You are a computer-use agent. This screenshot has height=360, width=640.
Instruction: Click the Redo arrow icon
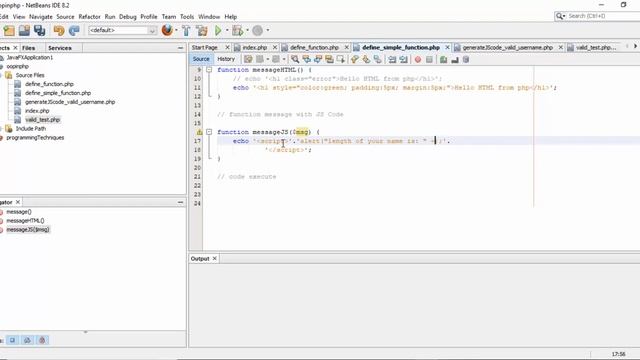[74, 31]
